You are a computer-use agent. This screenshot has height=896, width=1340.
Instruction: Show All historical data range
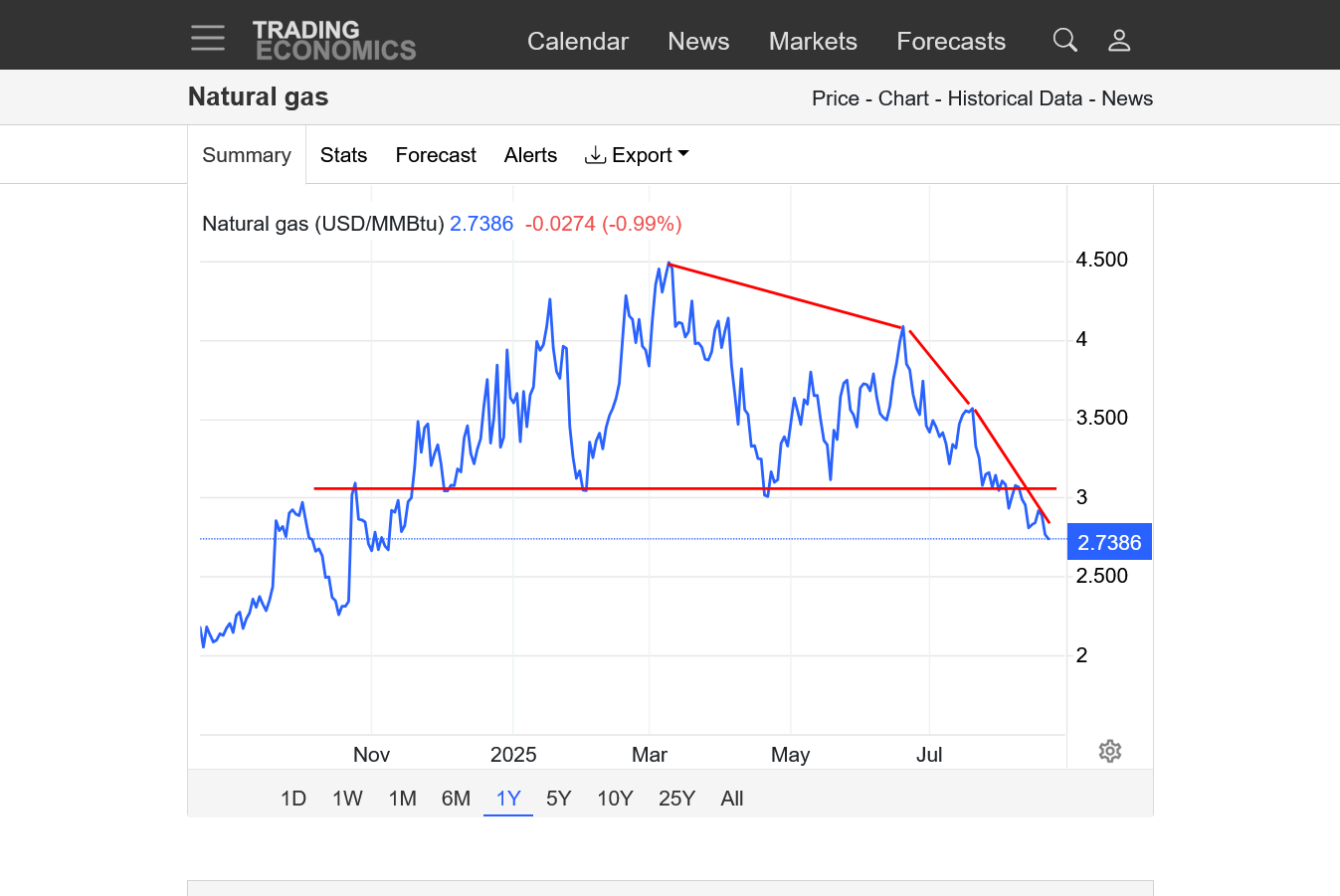click(732, 799)
